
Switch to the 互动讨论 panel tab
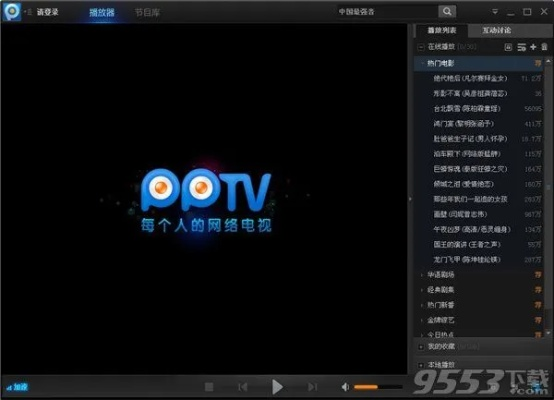point(497,30)
